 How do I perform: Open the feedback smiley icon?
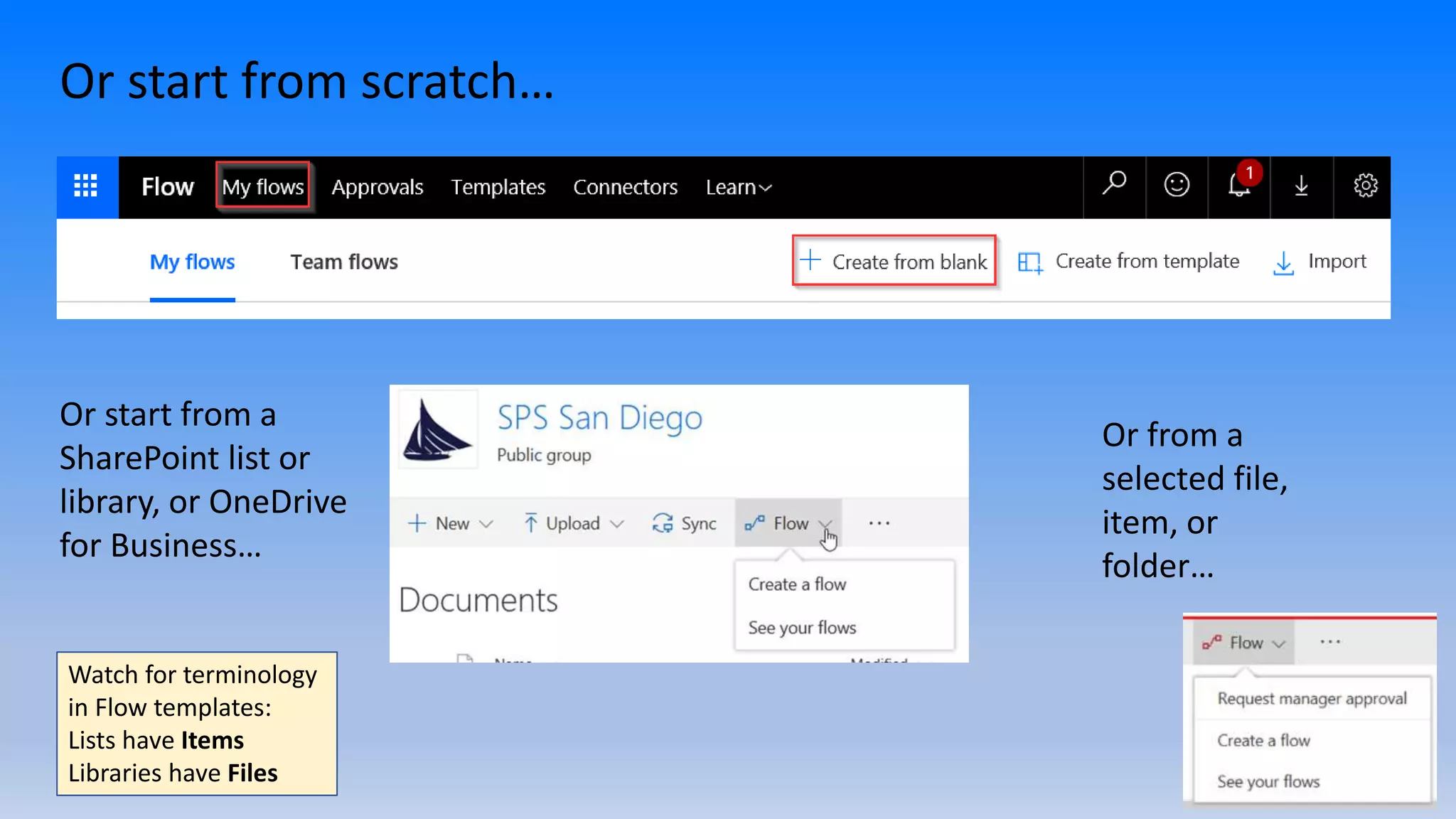[x=1177, y=186]
